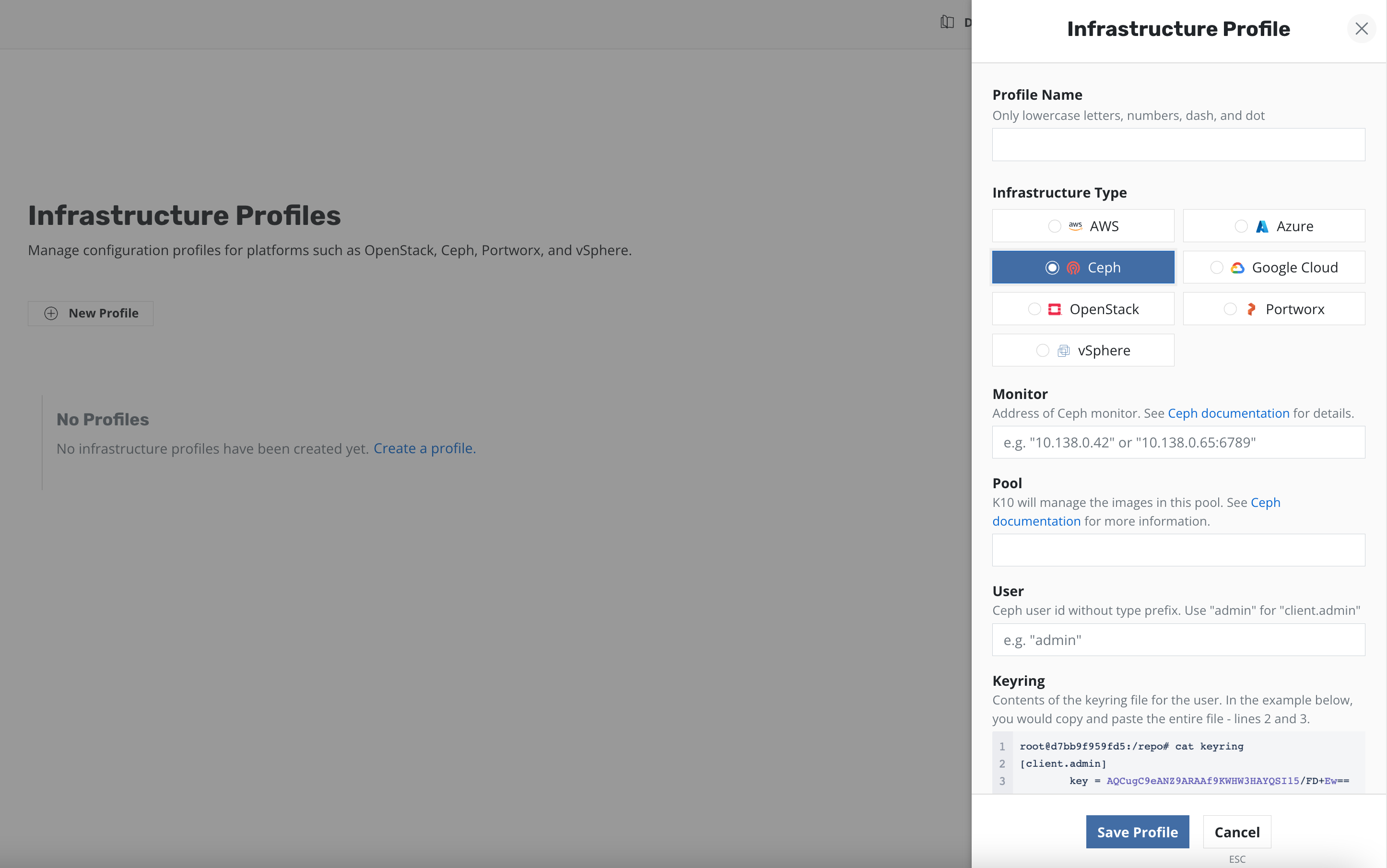Click the documentation book icon in header
Image resolution: width=1387 pixels, height=868 pixels.
tap(947, 23)
